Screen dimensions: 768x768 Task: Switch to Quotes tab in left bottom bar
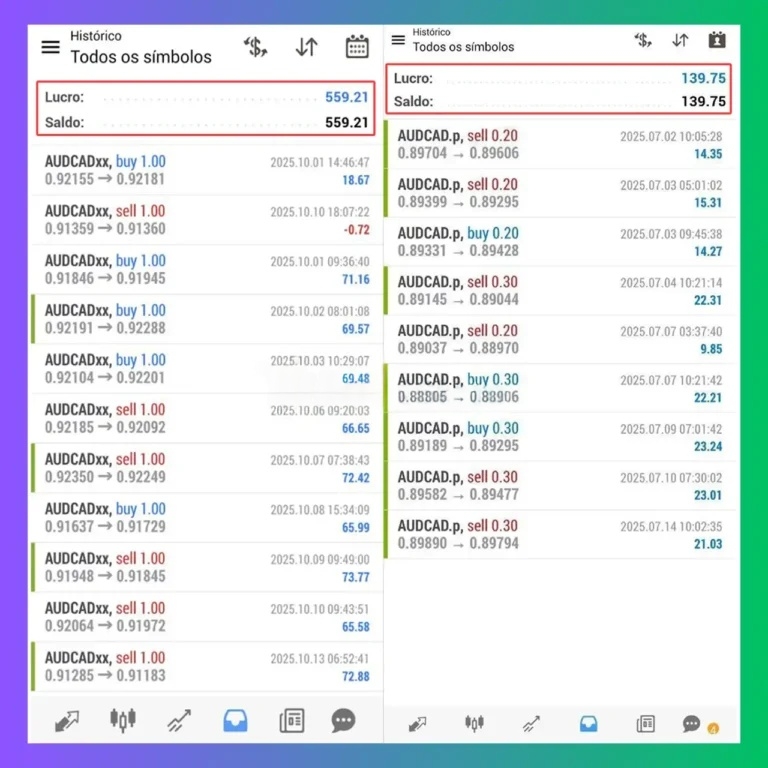pos(68,719)
